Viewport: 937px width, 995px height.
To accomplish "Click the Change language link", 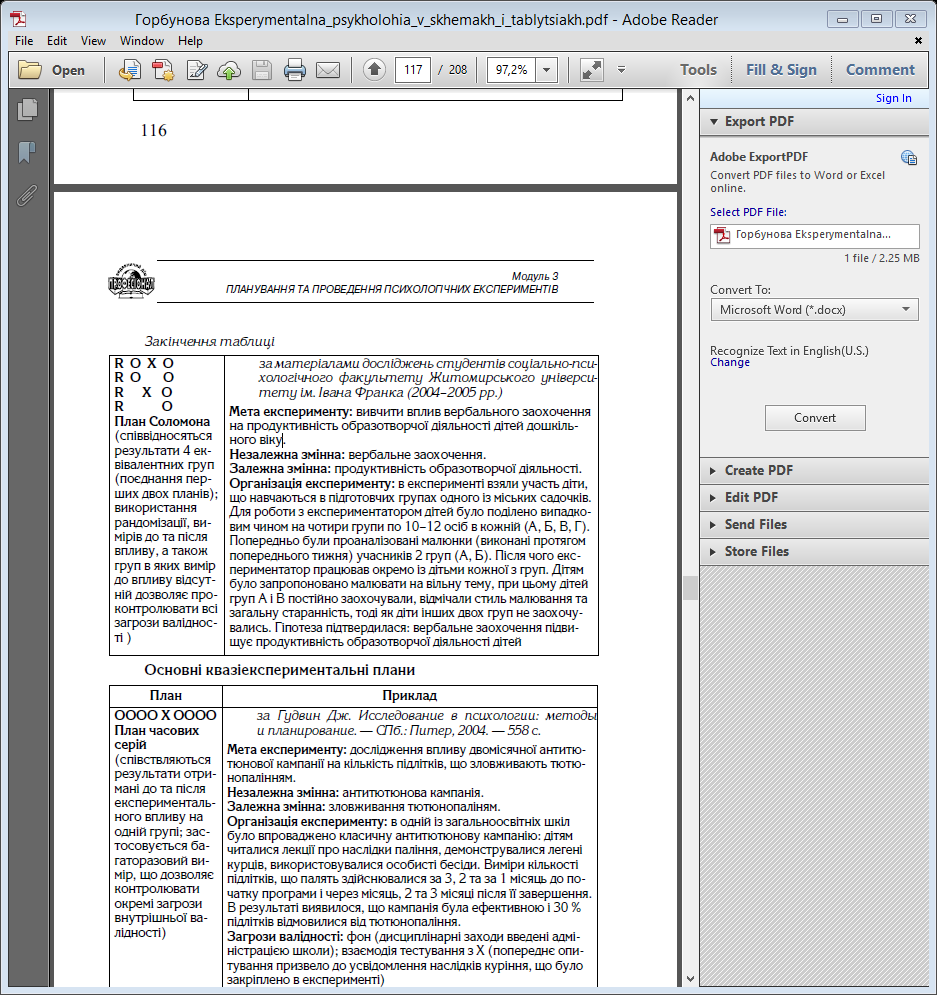I will 729,362.
